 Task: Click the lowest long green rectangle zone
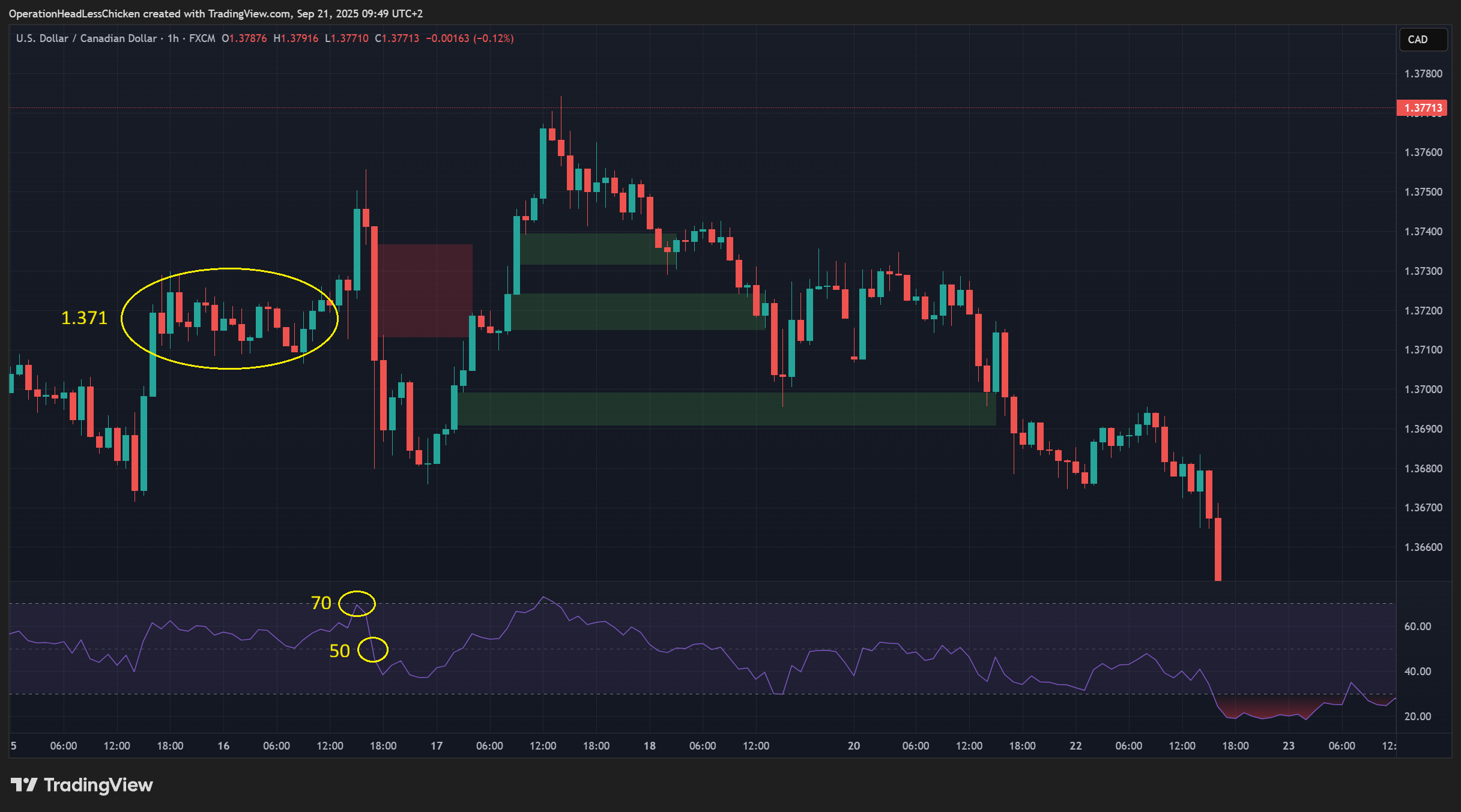point(726,409)
